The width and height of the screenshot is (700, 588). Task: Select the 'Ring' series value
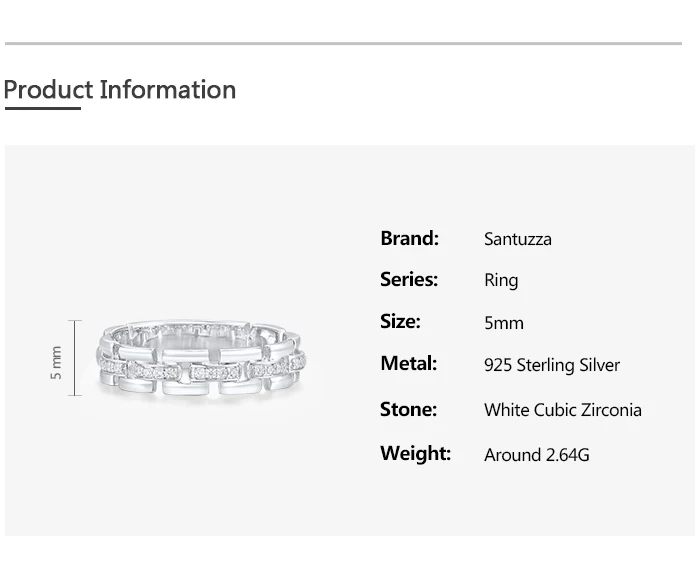point(501,281)
